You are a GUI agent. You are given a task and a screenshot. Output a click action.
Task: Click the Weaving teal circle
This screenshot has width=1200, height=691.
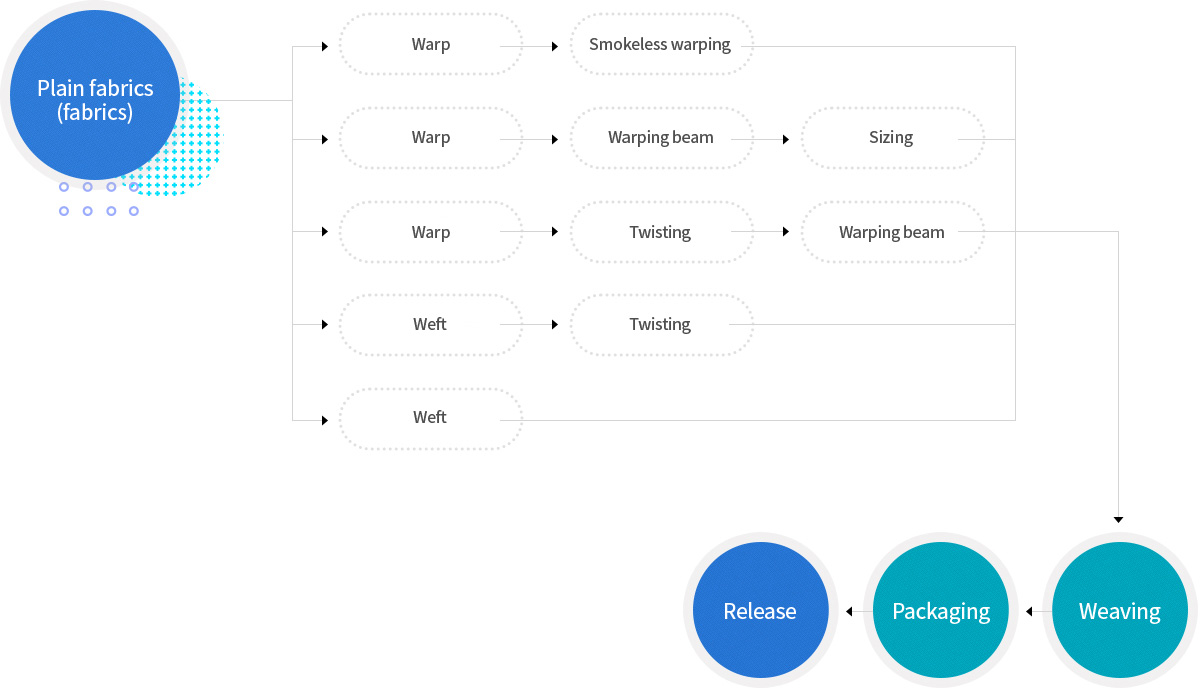click(x=1119, y=611)
